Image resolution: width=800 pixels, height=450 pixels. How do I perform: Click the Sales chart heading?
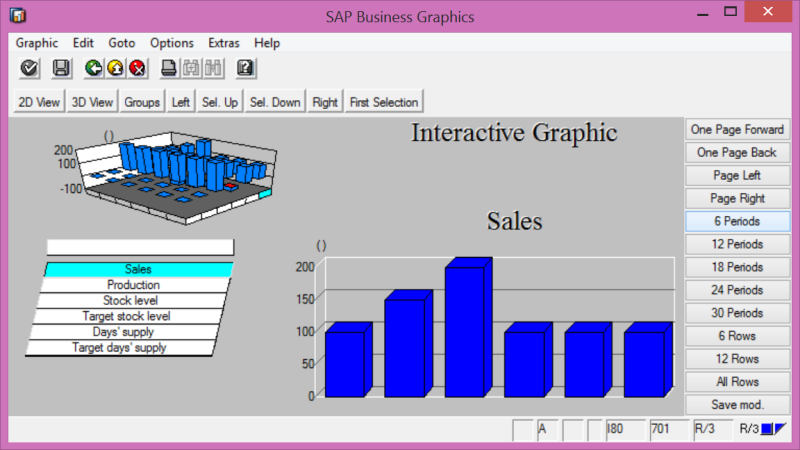click(514, 221)
